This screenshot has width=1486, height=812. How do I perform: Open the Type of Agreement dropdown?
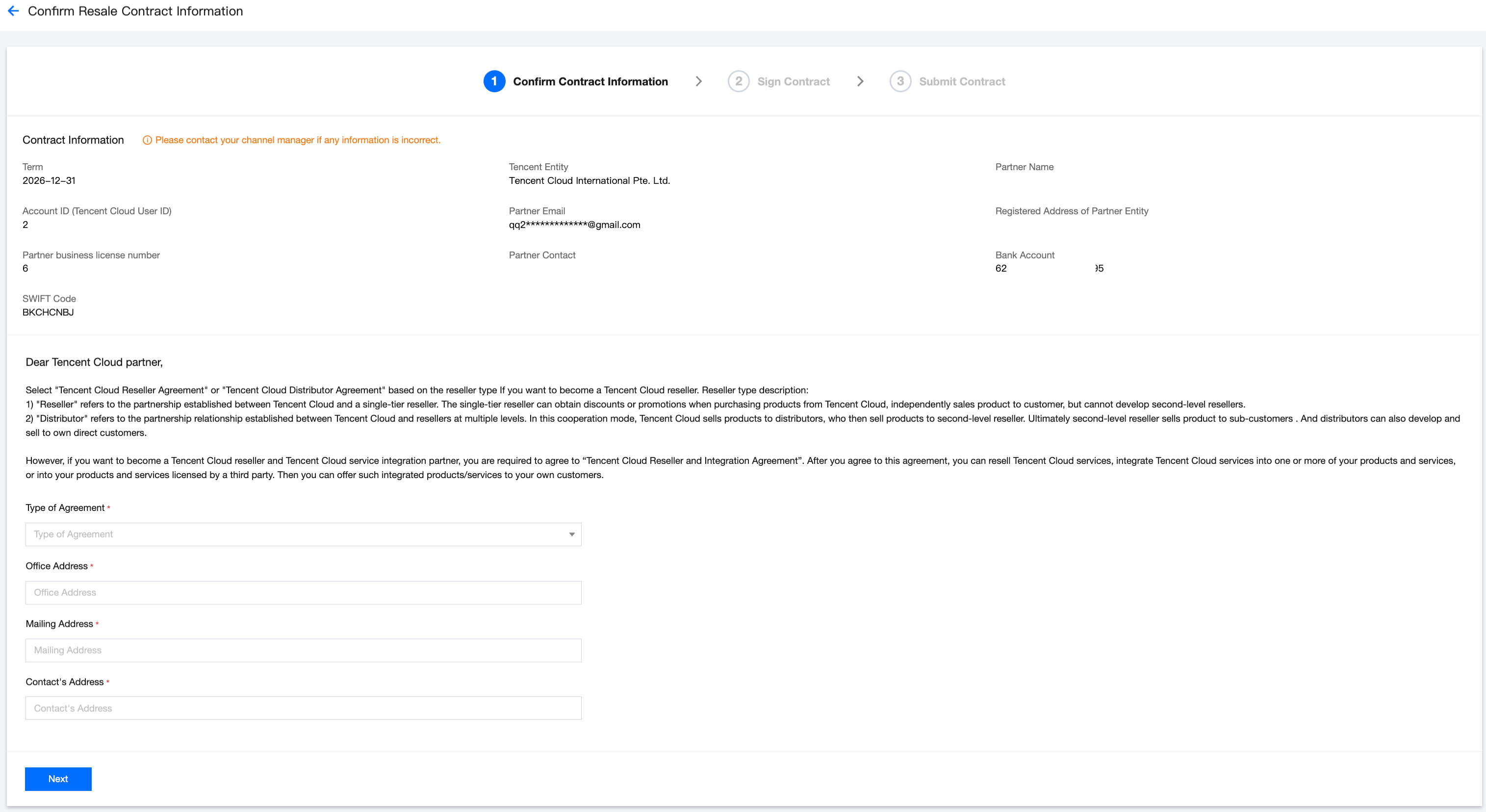[303, 534]
